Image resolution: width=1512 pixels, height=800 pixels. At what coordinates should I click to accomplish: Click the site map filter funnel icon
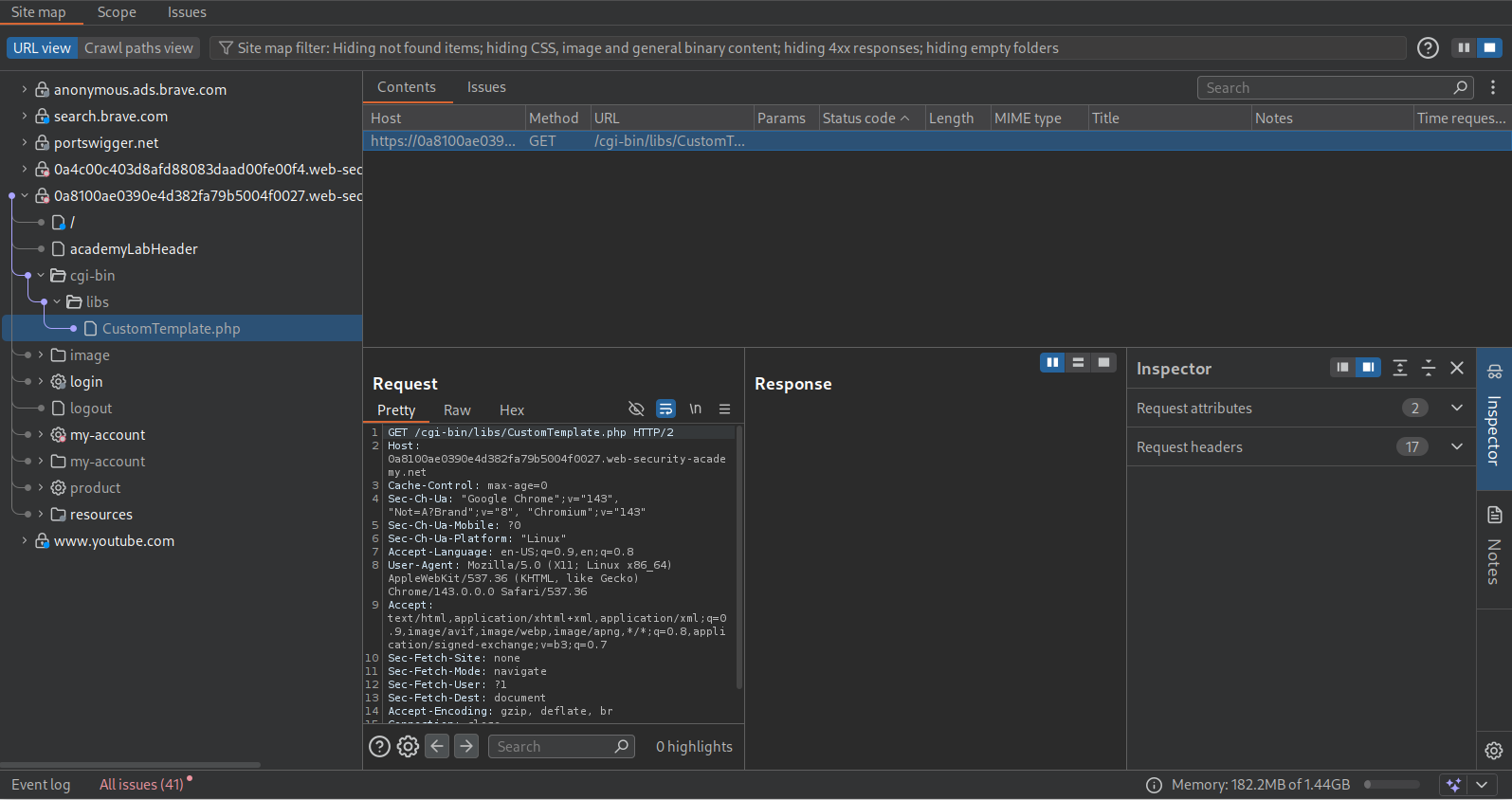(x=226, y=48)
